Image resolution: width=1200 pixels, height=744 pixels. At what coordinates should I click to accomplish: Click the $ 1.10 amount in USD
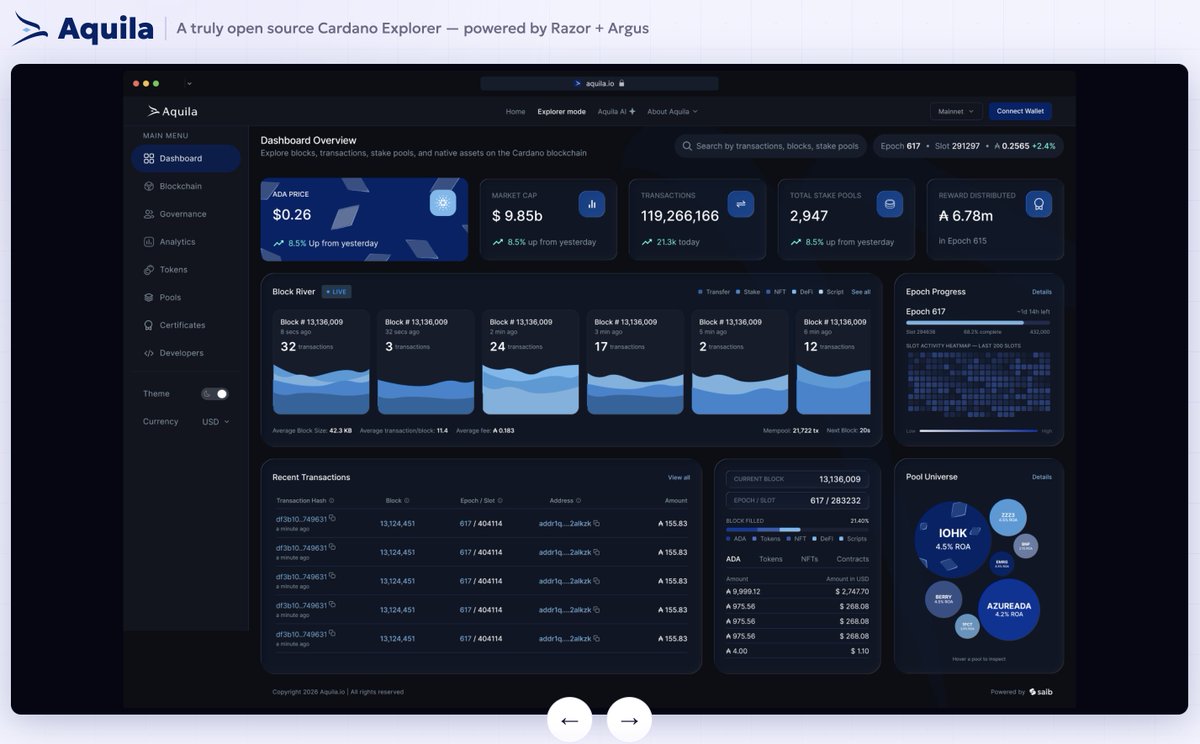[859, 651]
